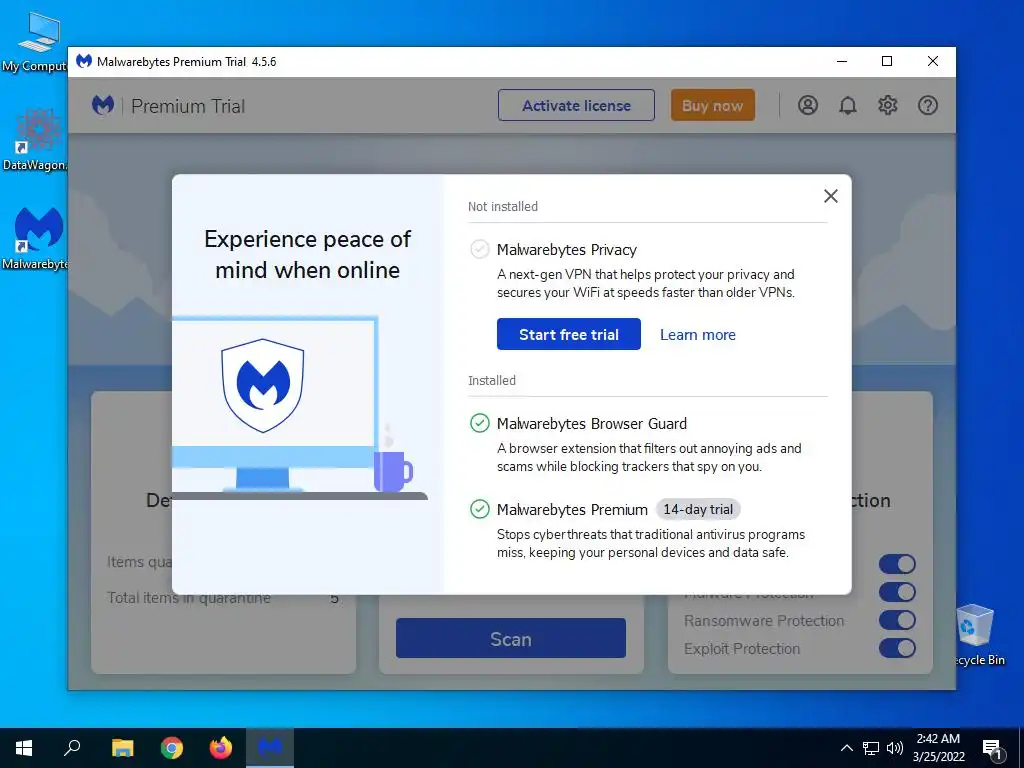1024x768 pixels.
Task: Open My Computer desktop icon
Action: point(35,42)
